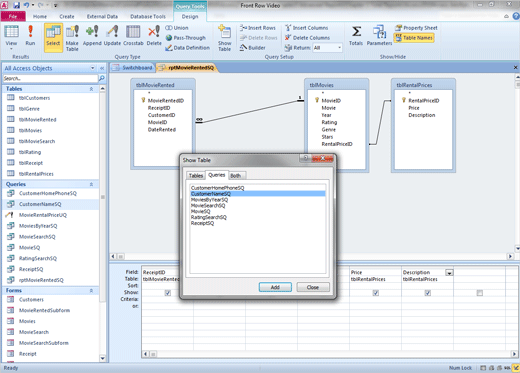Screen dimensions: 520x373
Task: Click the Undo icon in title bar
Action: [26, 5]
